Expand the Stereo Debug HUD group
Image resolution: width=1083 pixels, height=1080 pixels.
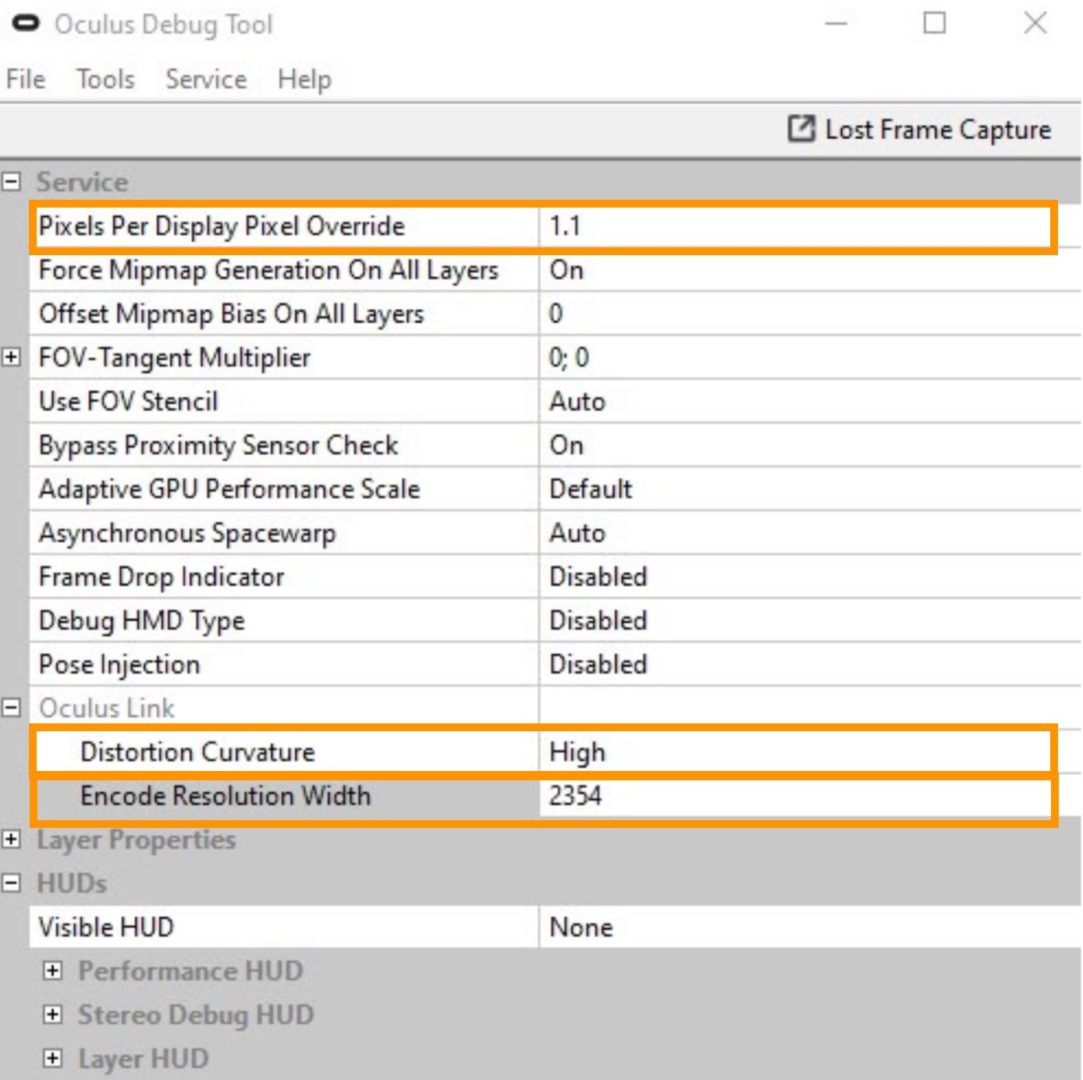pos(52,1014)
